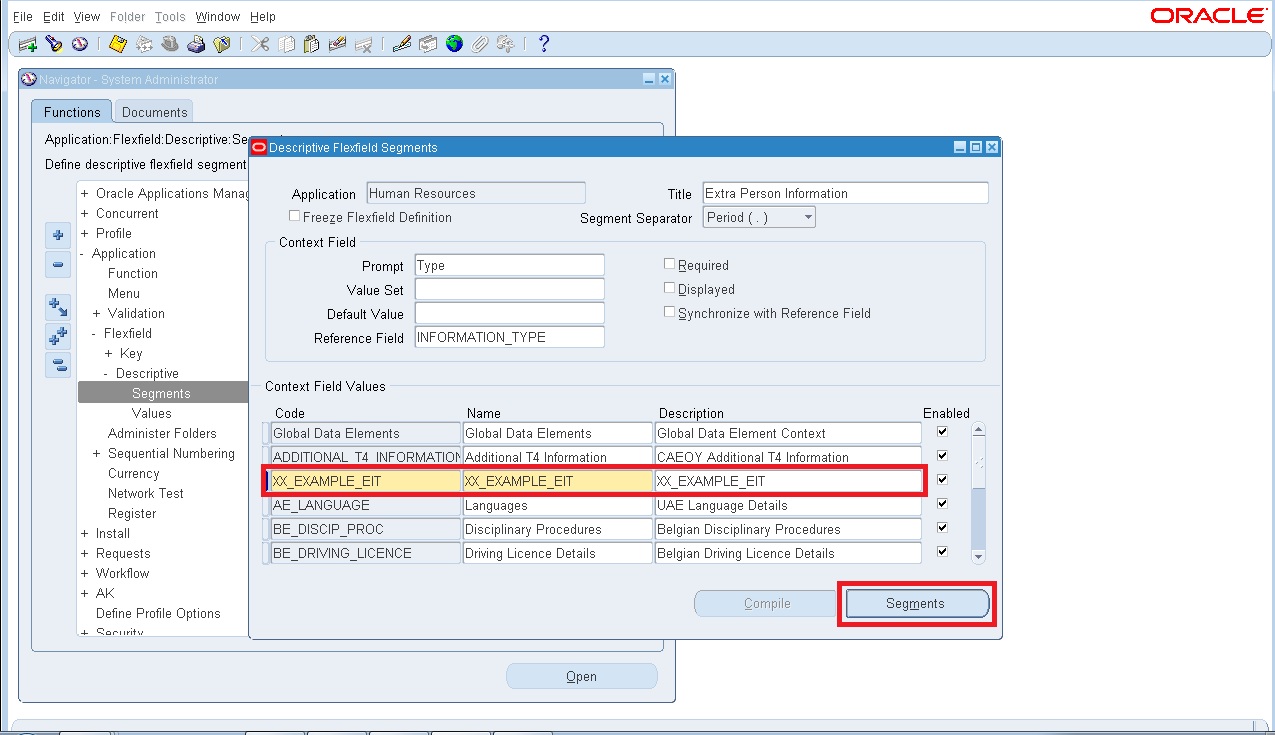Open the File menu
The height and width of the screenshot is (735, 1275).
22,17
